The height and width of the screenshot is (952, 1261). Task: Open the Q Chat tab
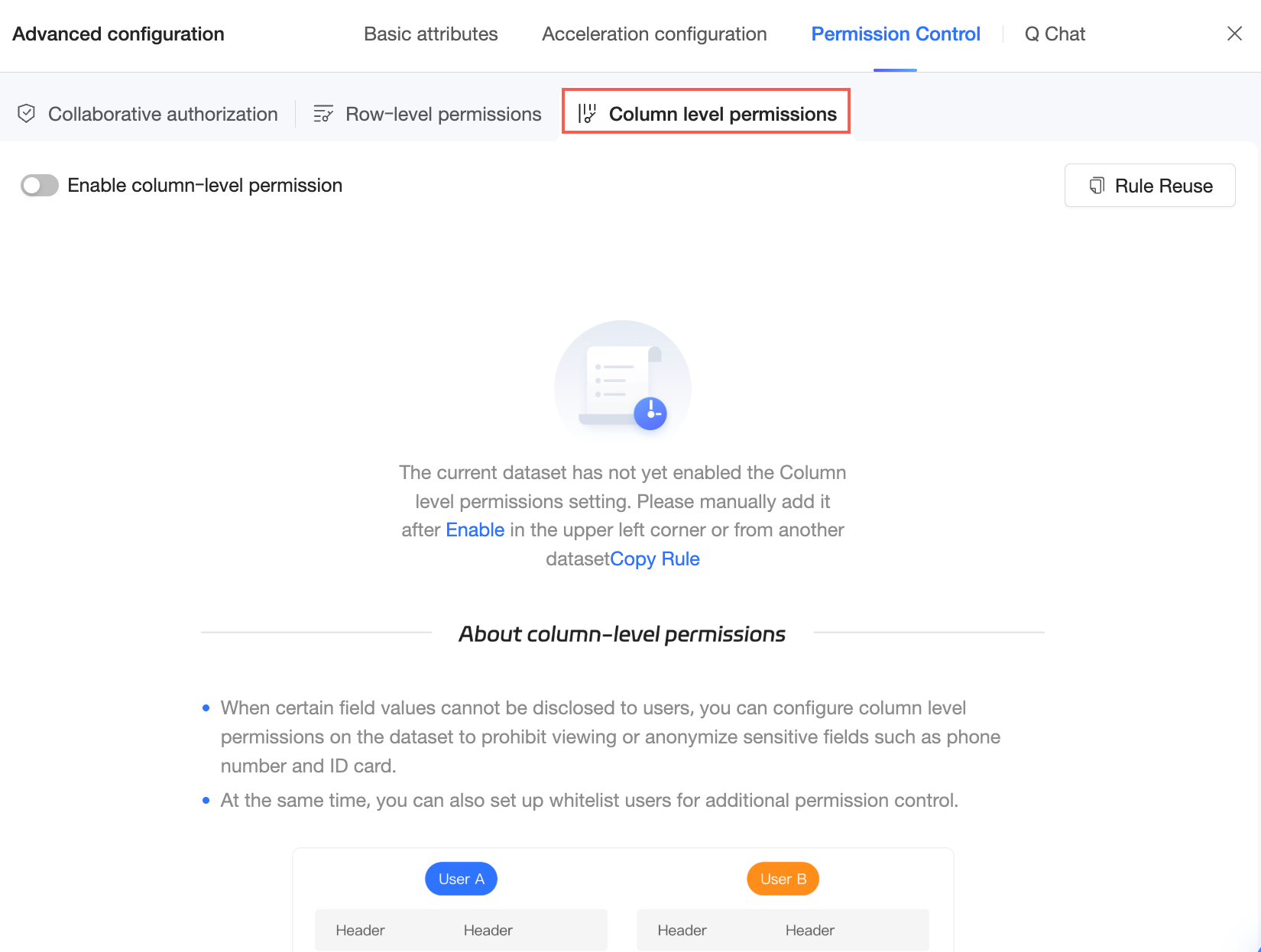coord(1055,34)
